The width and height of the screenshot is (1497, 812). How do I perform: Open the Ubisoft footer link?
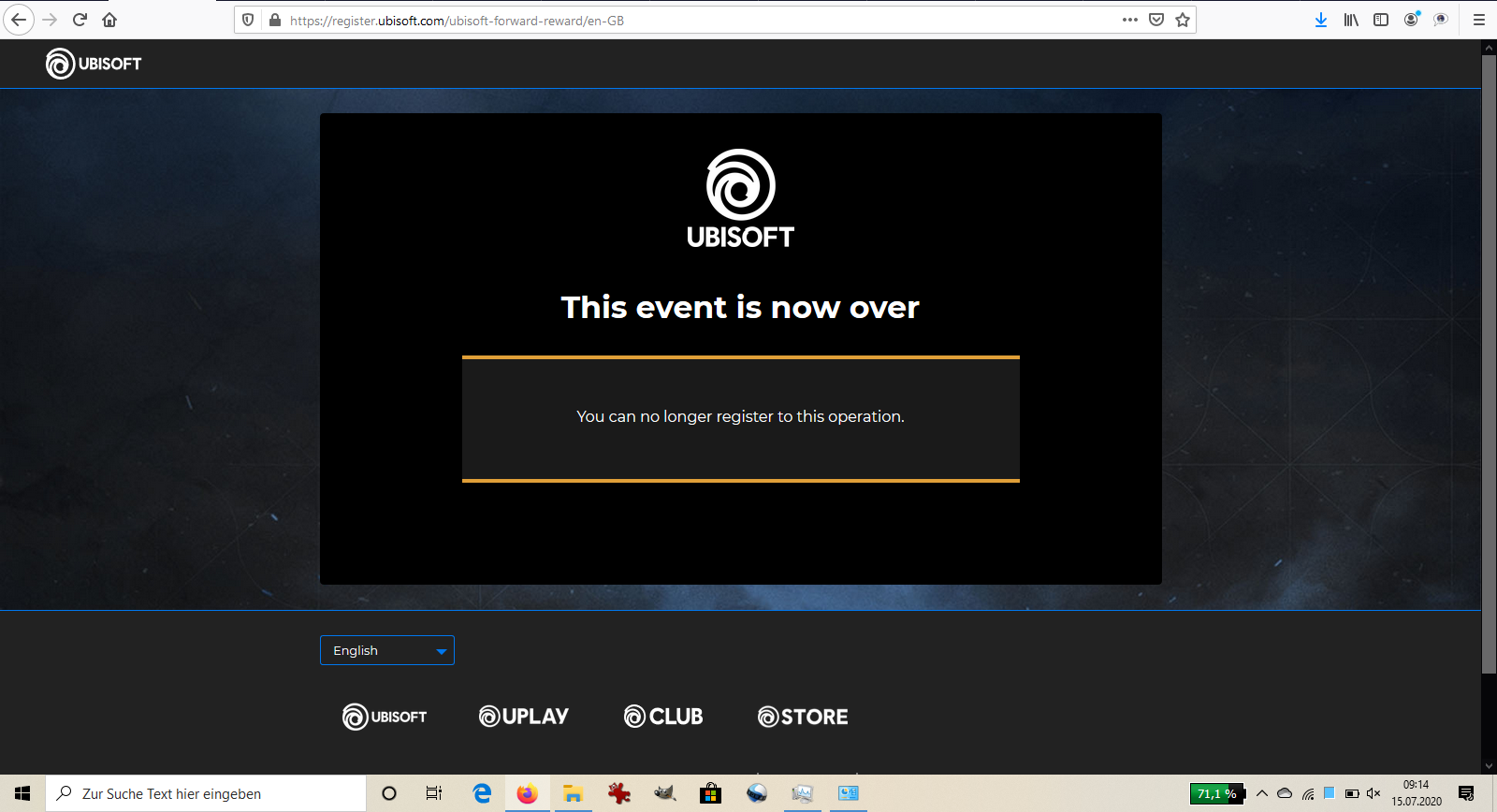385,717
